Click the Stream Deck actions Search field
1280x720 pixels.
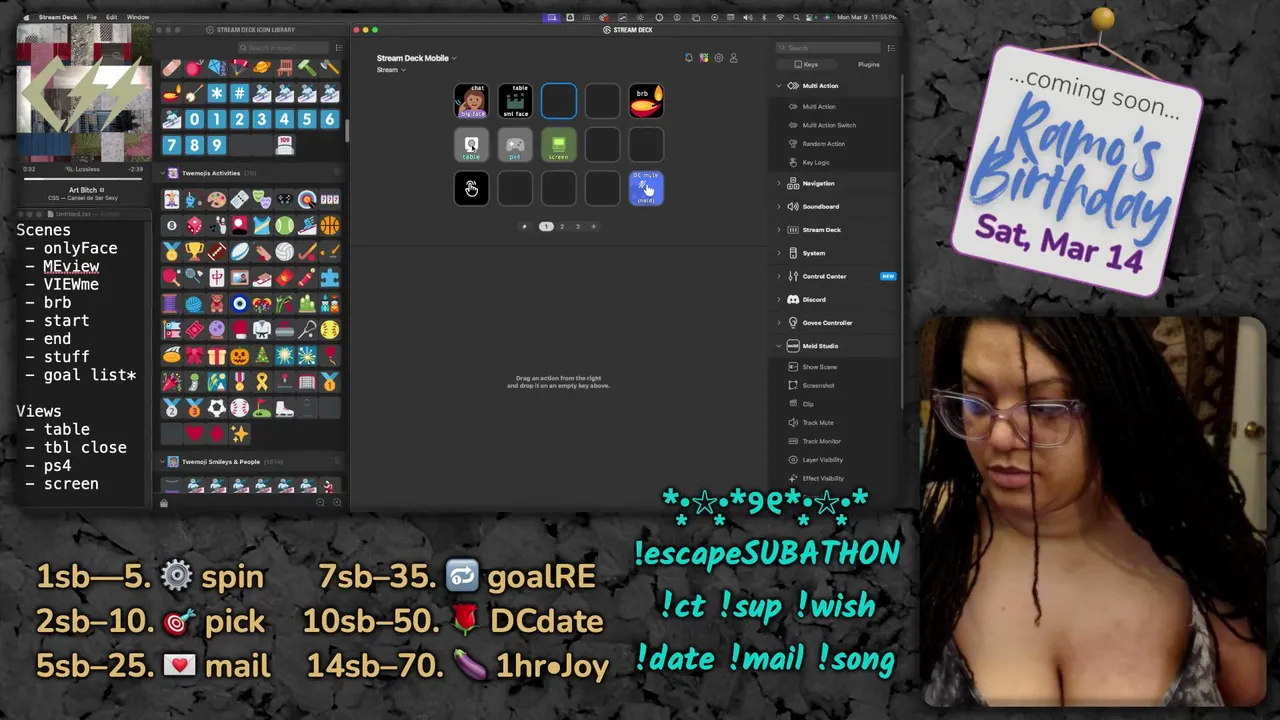[828, 48]
